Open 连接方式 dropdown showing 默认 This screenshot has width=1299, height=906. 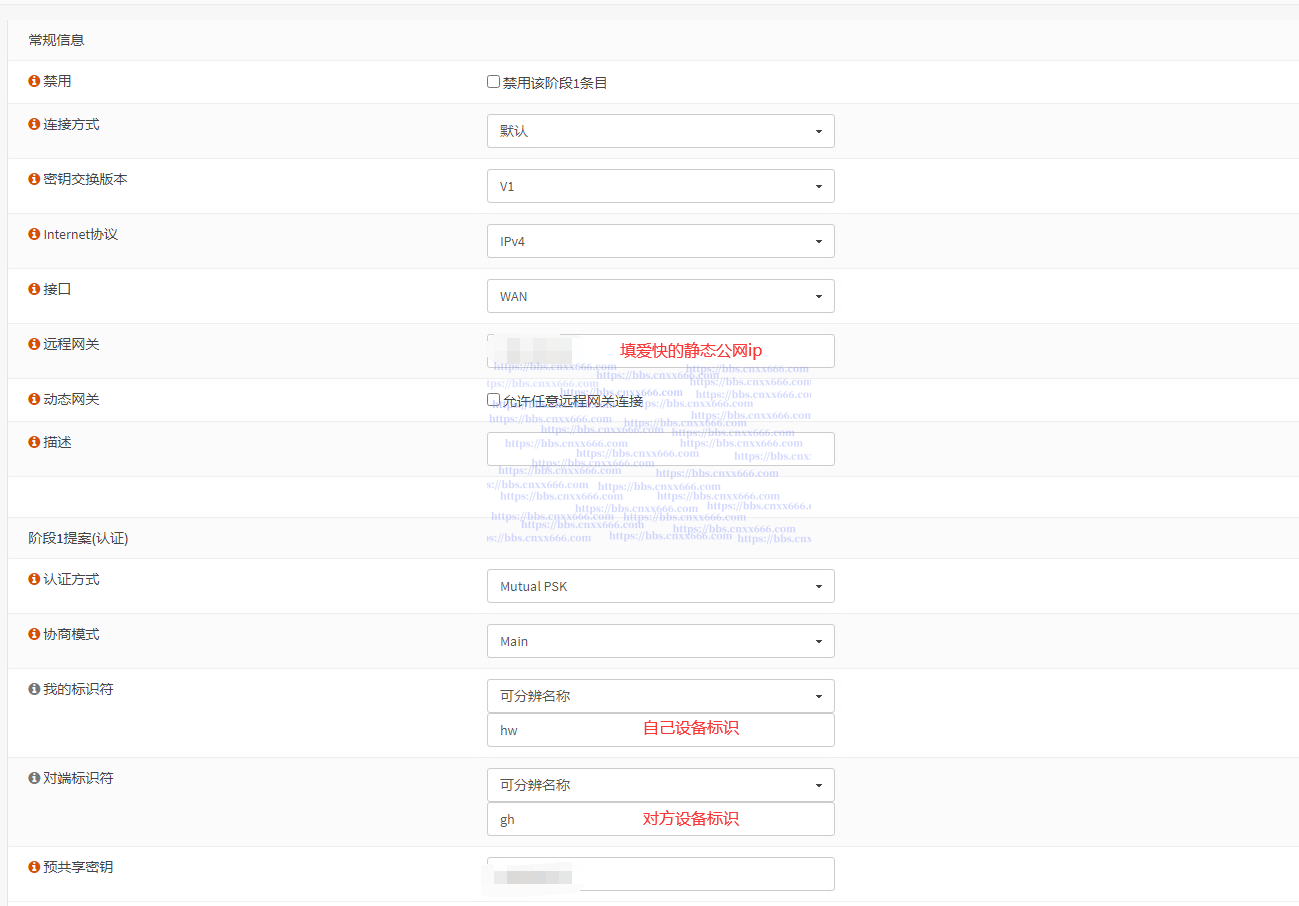[660, 131]
